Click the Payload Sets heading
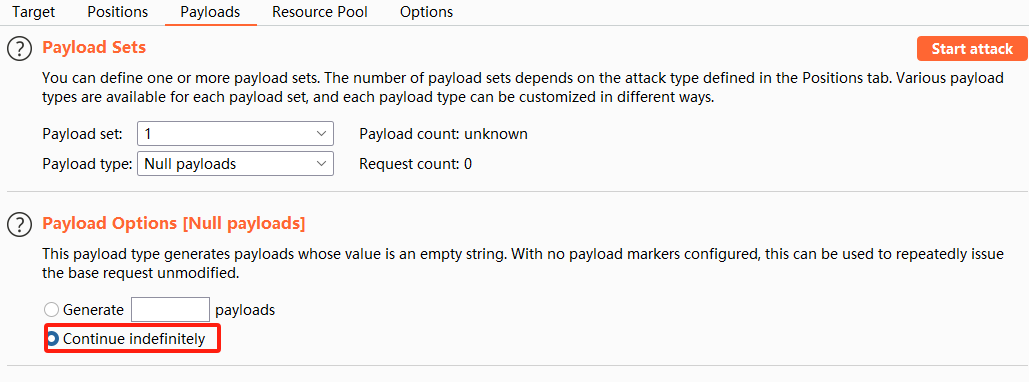This screenshot has height=382, width=1029. click(x=94, y=47)
